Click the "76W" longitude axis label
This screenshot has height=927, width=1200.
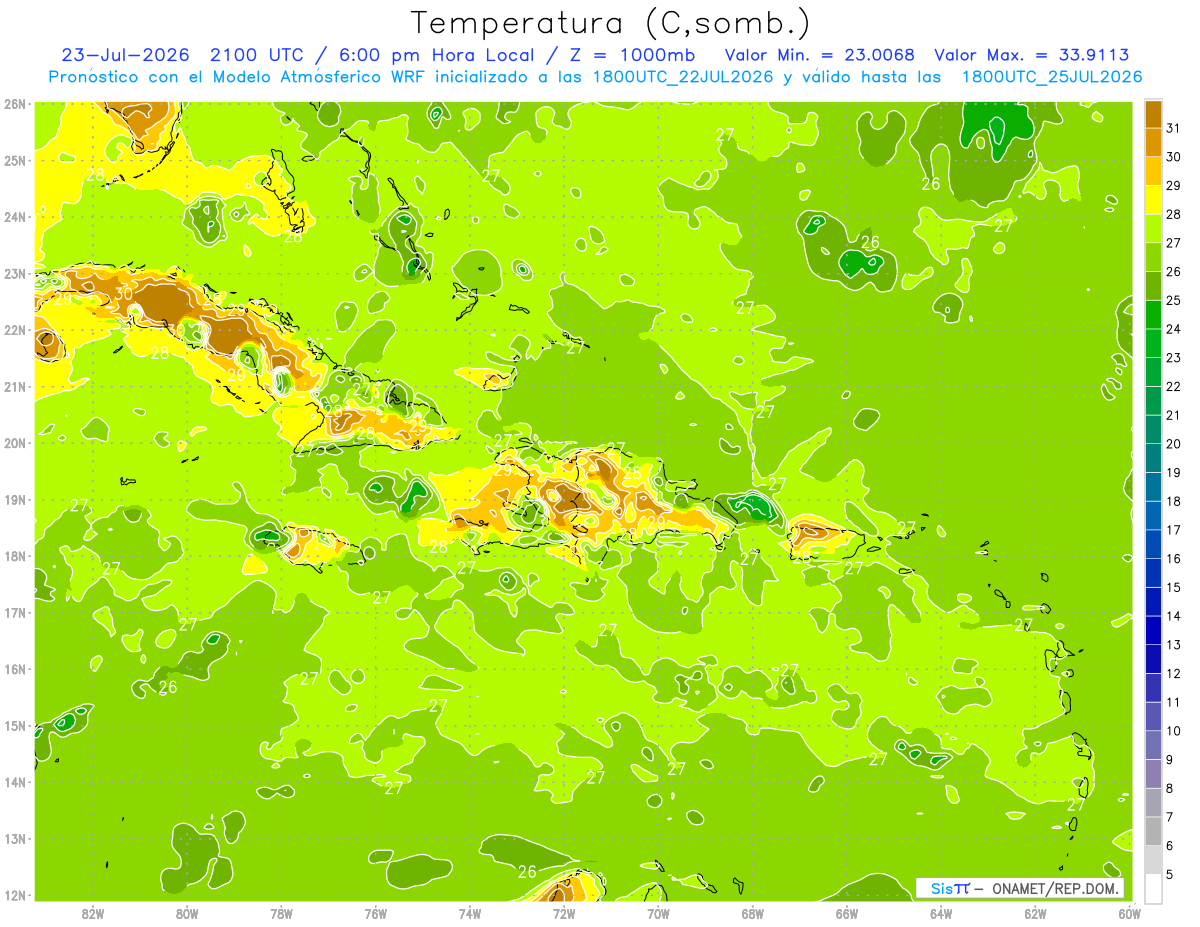(375, 913)
